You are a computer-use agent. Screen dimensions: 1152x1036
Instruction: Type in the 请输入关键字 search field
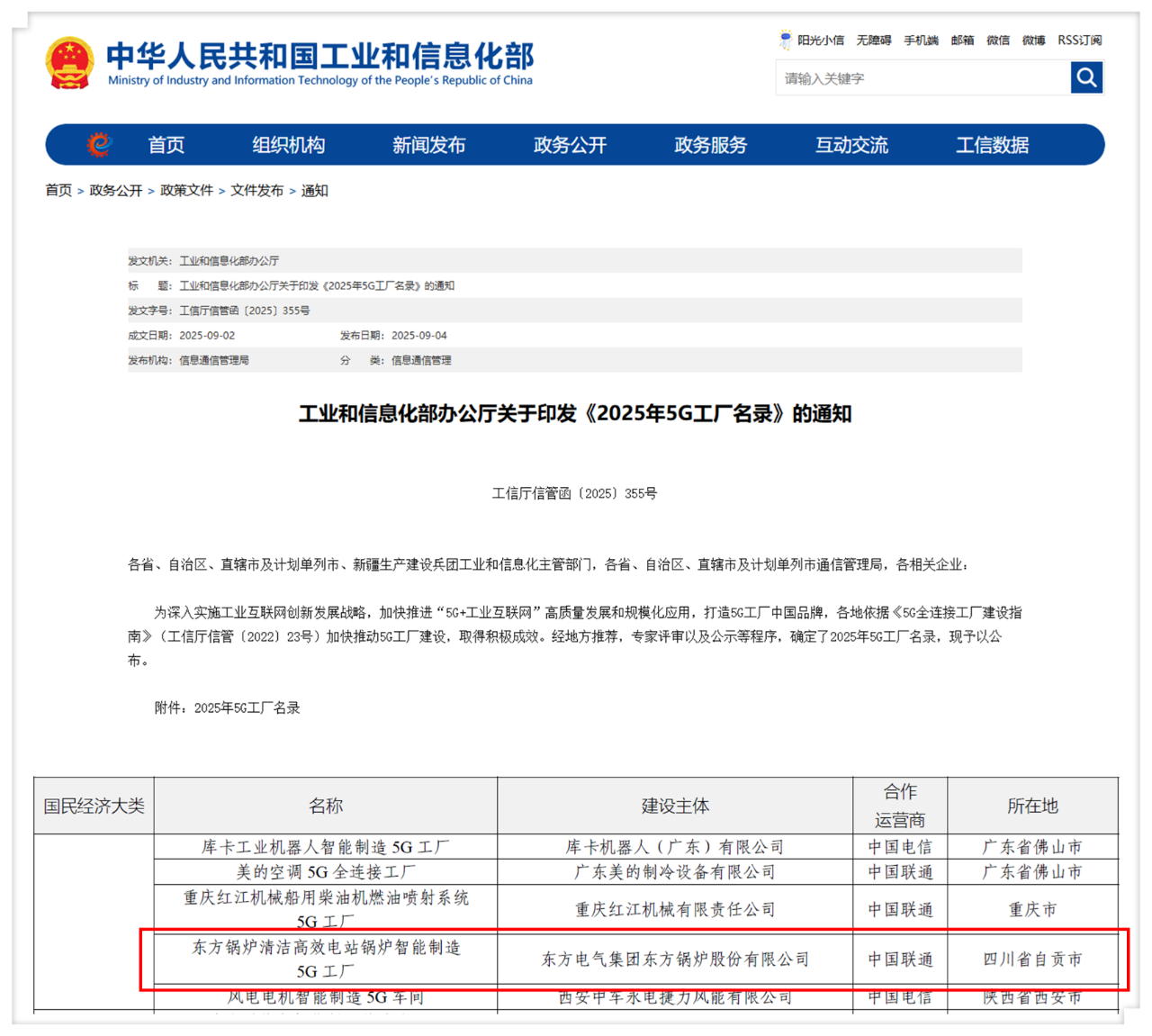(922, 78)
